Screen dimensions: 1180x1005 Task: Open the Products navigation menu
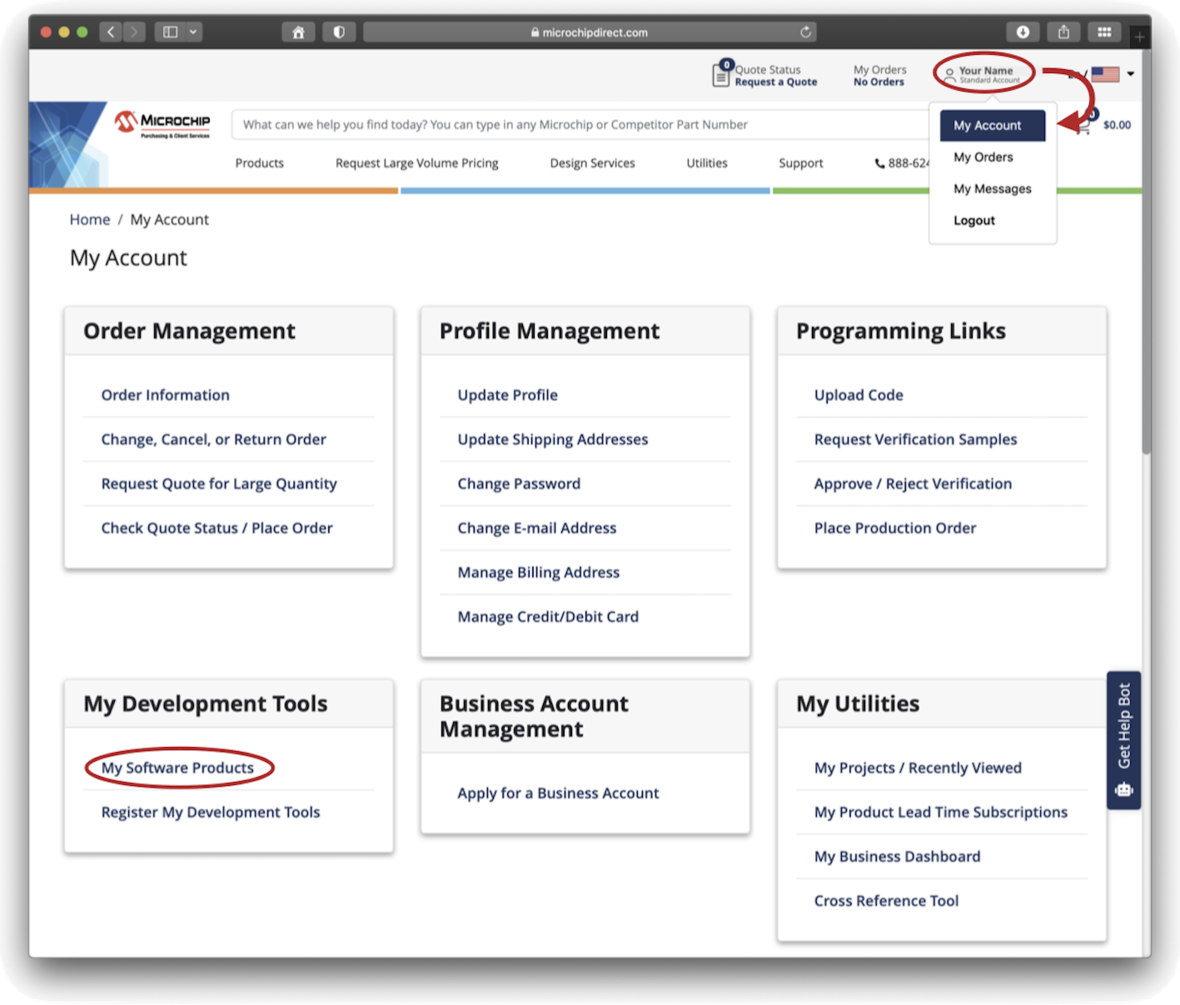pyautogui.click(x=259, y=163)
